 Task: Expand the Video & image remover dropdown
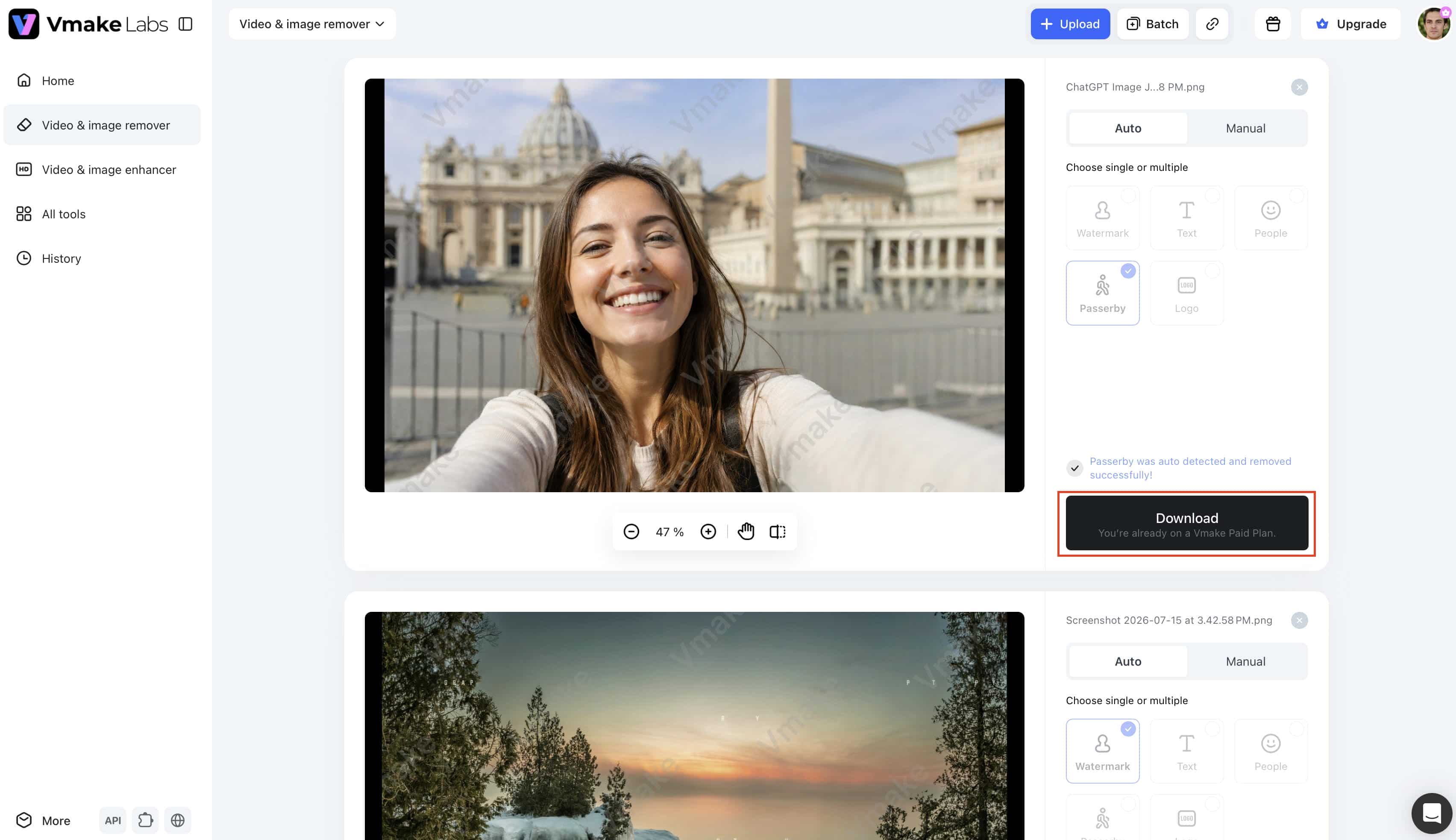pos(312,23)
